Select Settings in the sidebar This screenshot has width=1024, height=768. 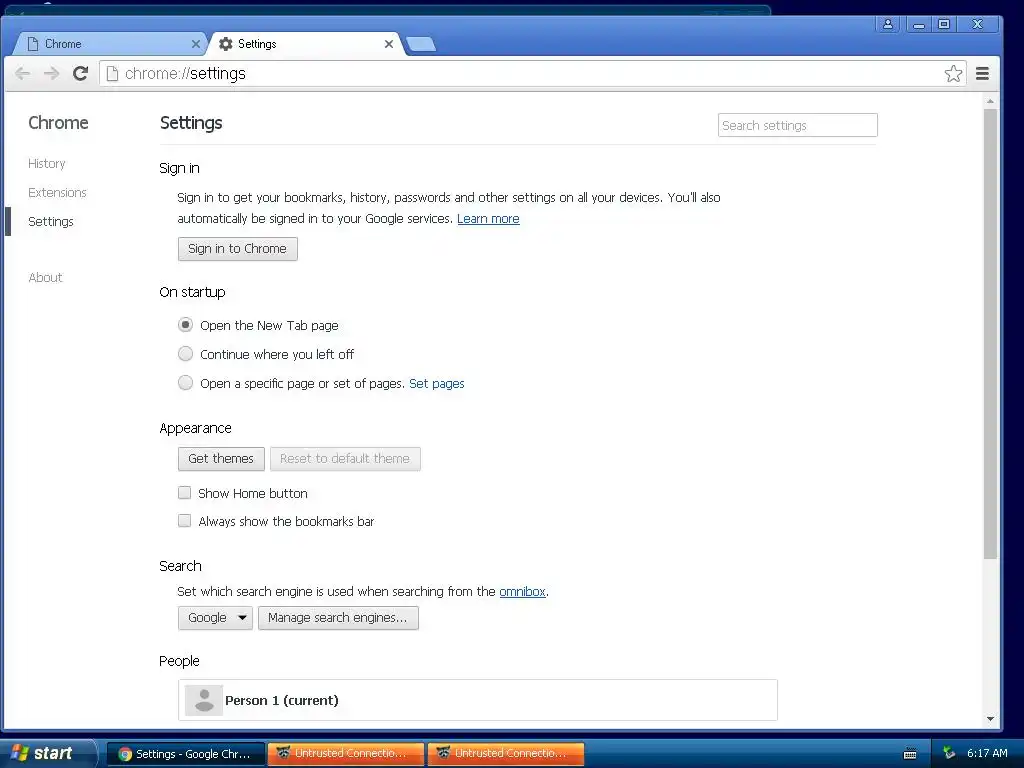[x=50, y=221]
